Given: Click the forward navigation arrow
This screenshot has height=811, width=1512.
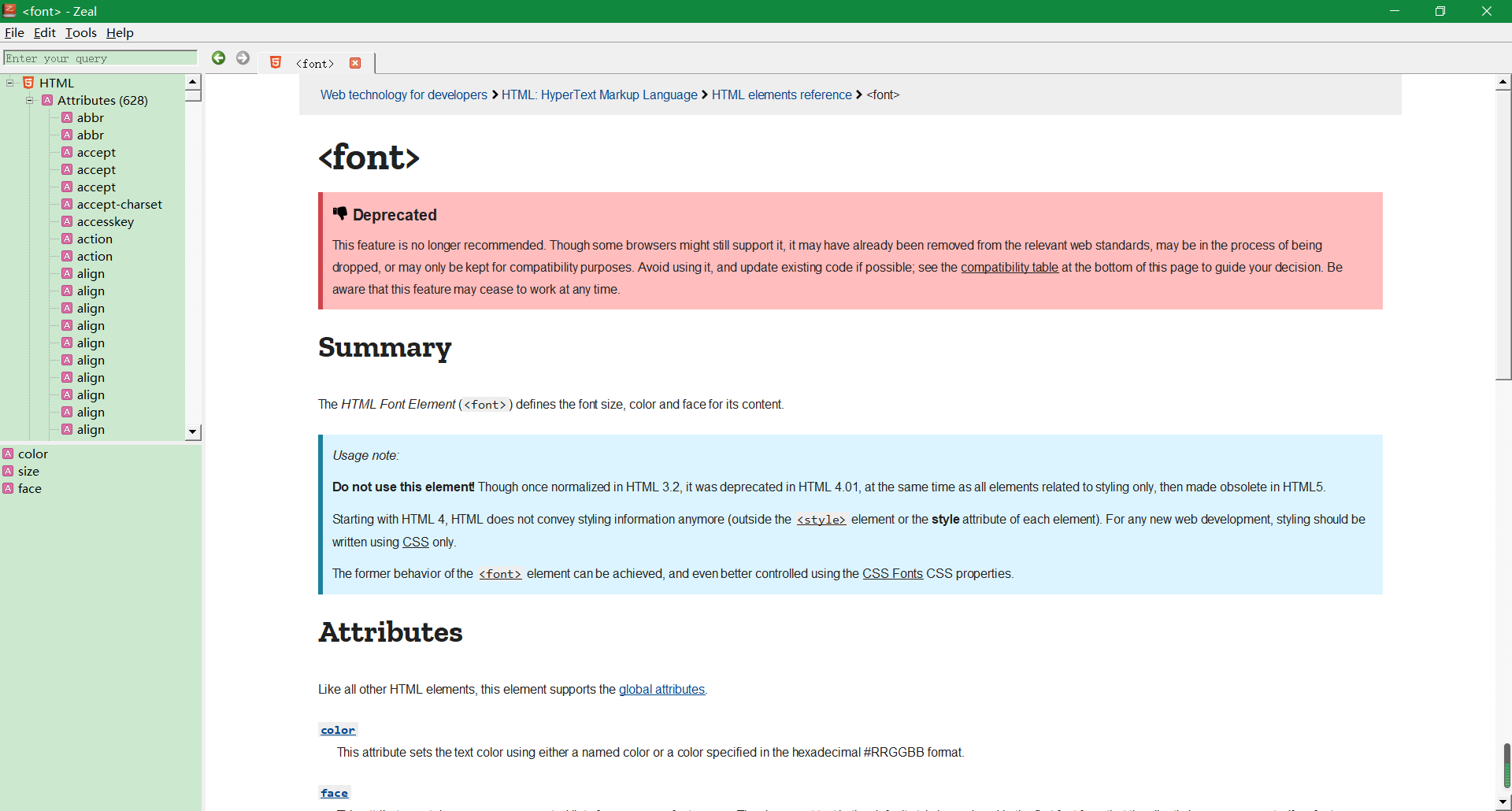Looking at the screenshot, I should coord(243,58).
